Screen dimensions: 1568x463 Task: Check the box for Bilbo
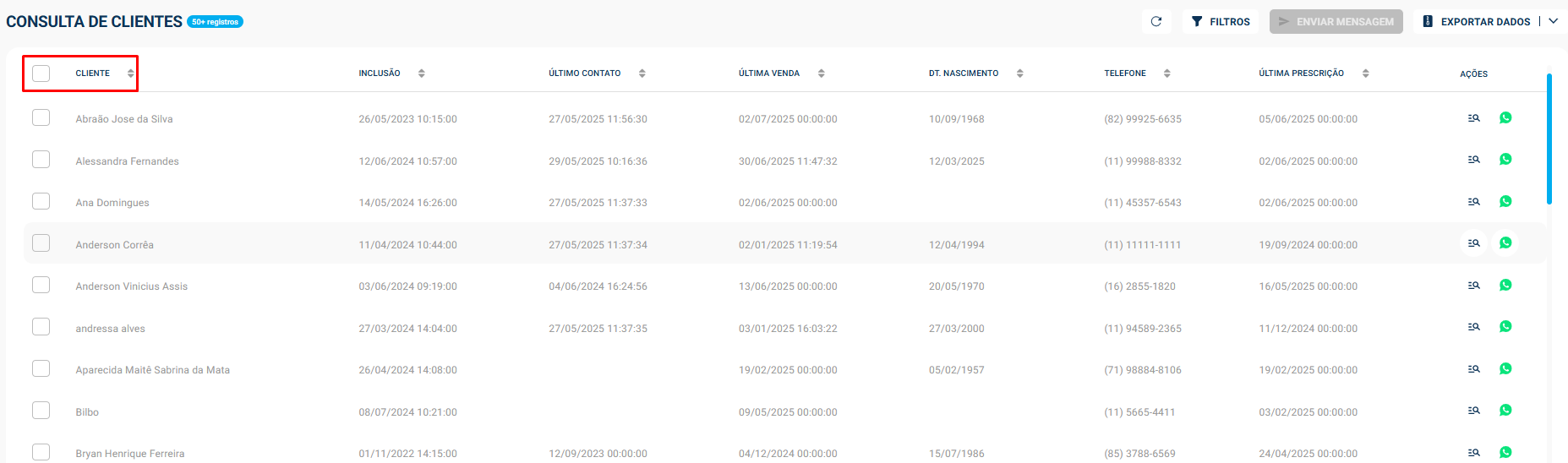point(41,411)
